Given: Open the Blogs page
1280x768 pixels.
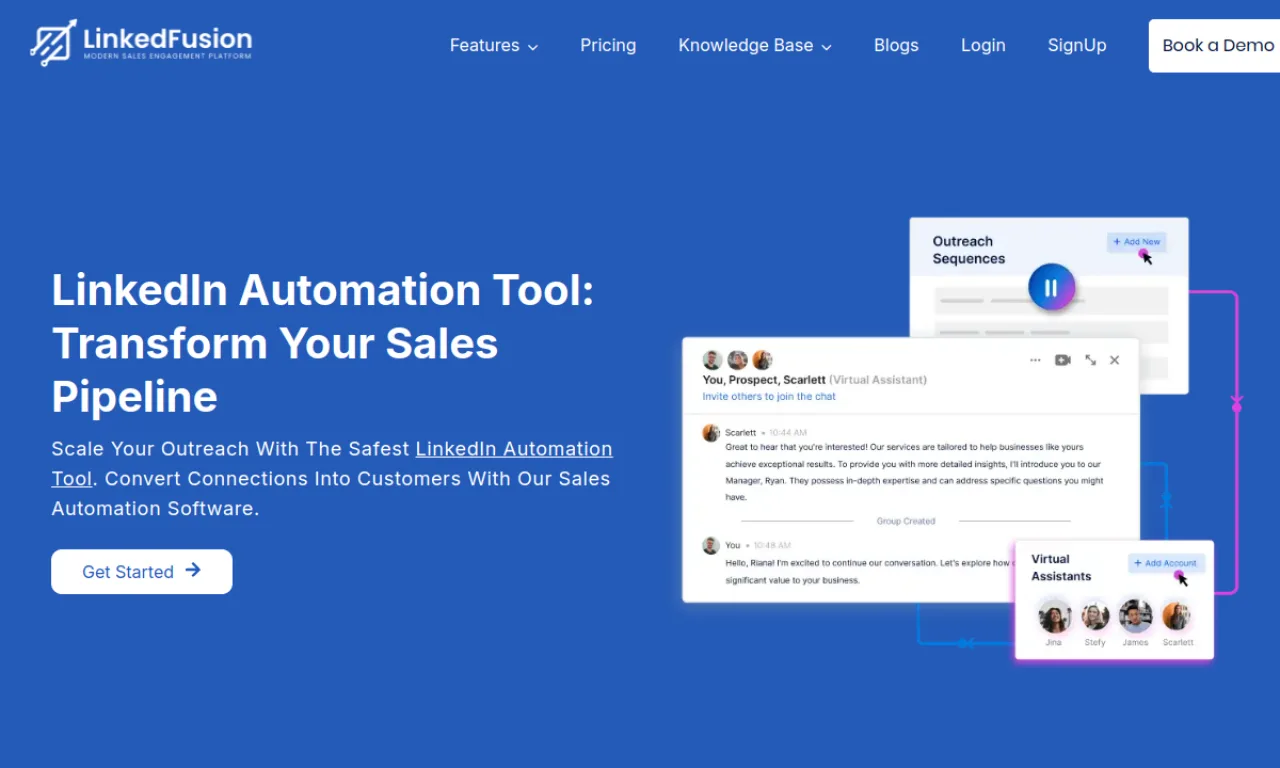Looking at the screenshot, I should (896, 45).
